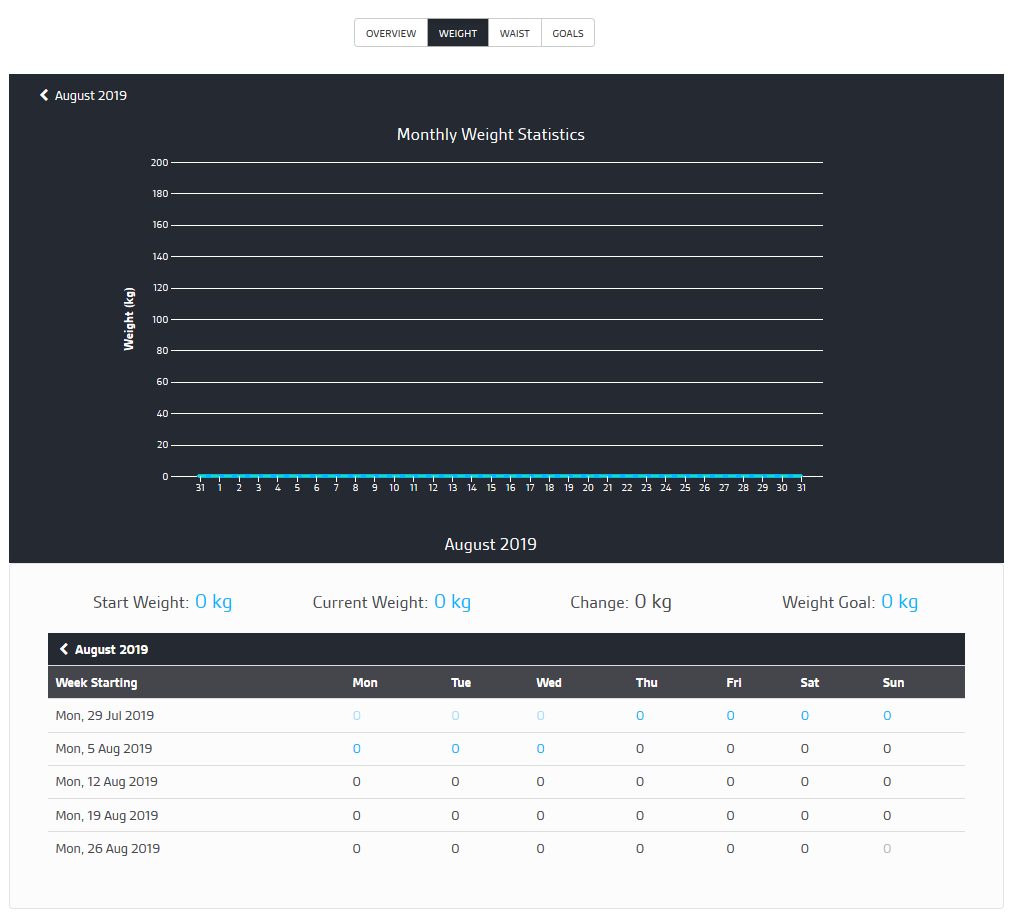Click the back chevron in the table header
This screenshot has height=916, width=1011.
tap(64, 649)
